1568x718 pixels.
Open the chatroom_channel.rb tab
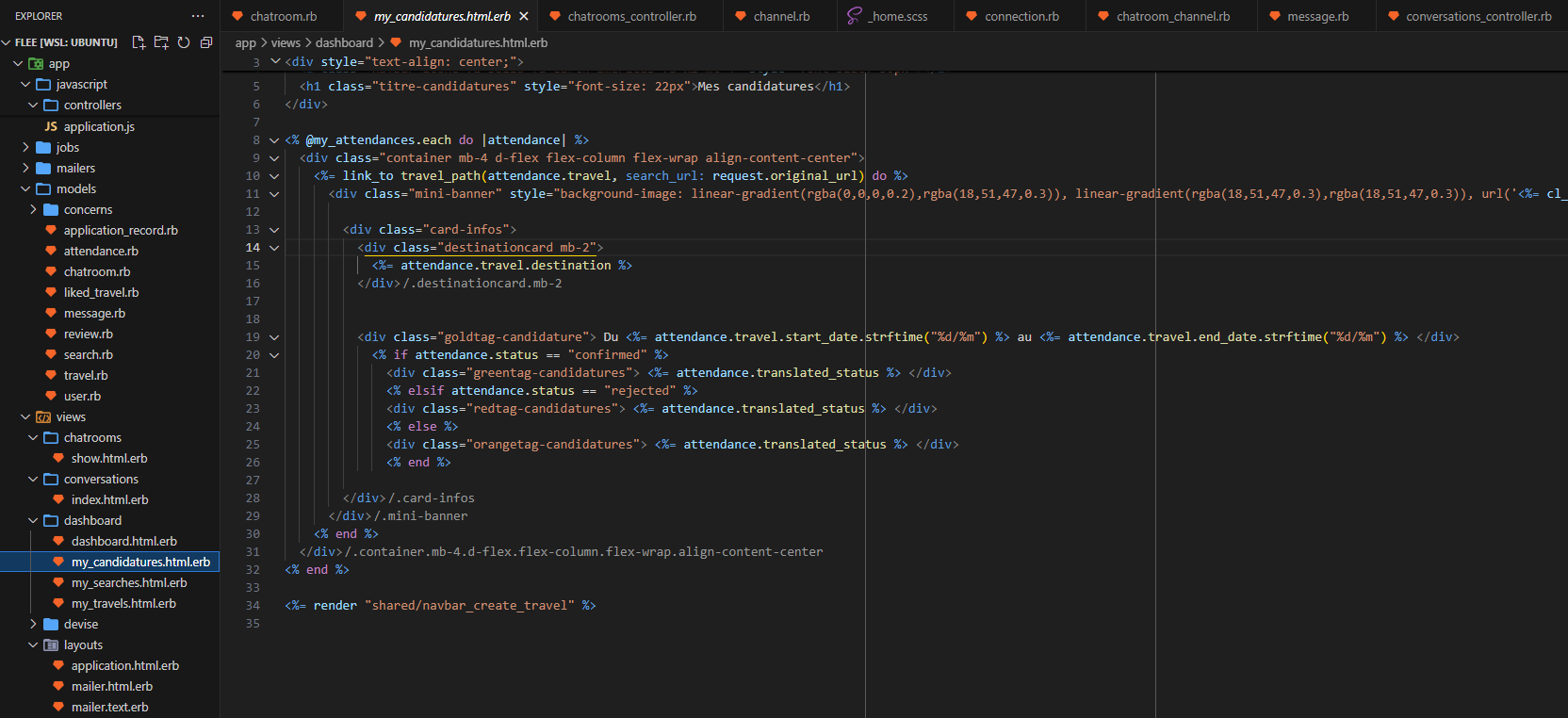1172,16
